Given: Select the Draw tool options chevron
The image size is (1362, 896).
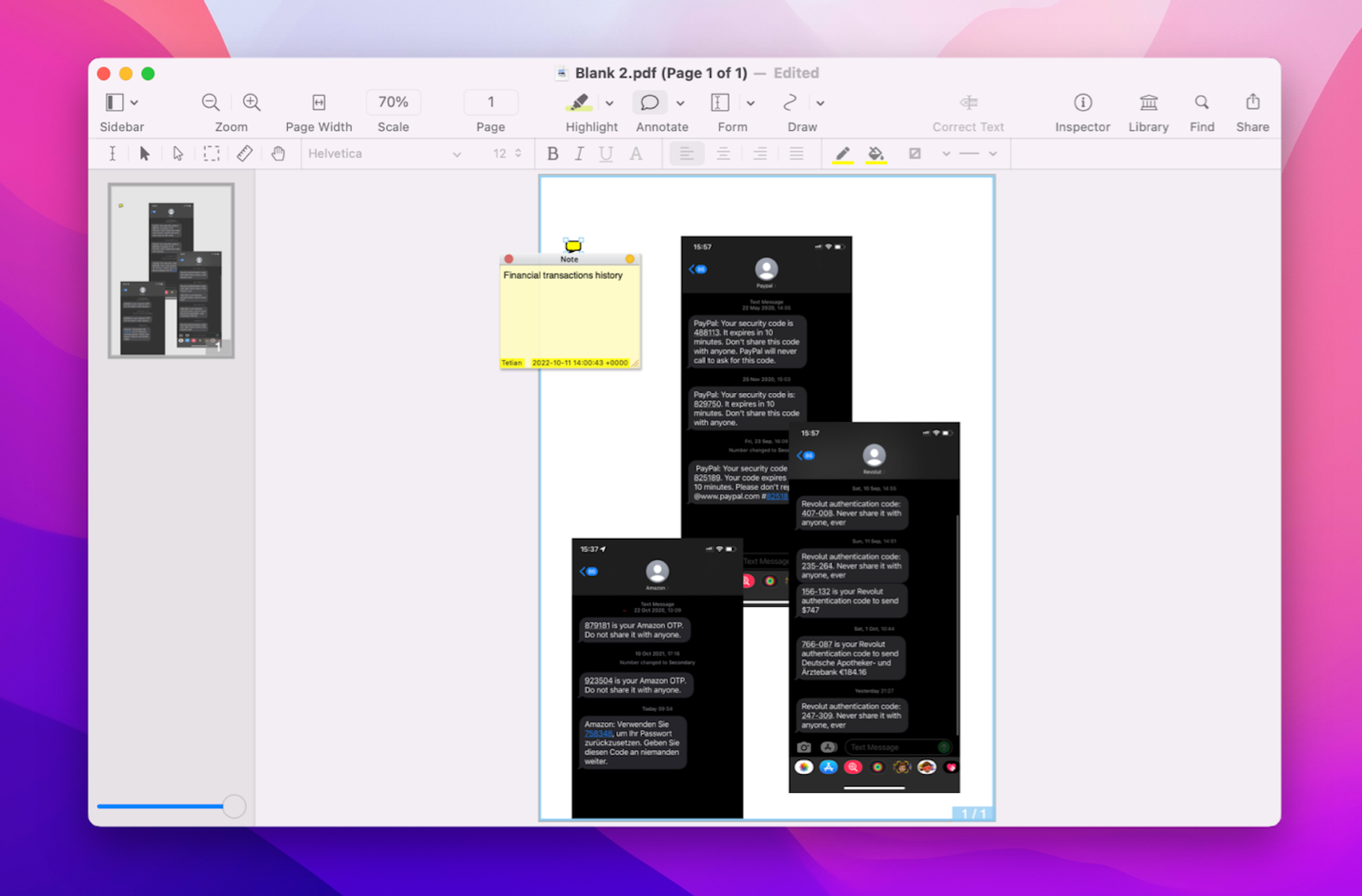Looking at the screenshot, I should click(x=820, y=103).
